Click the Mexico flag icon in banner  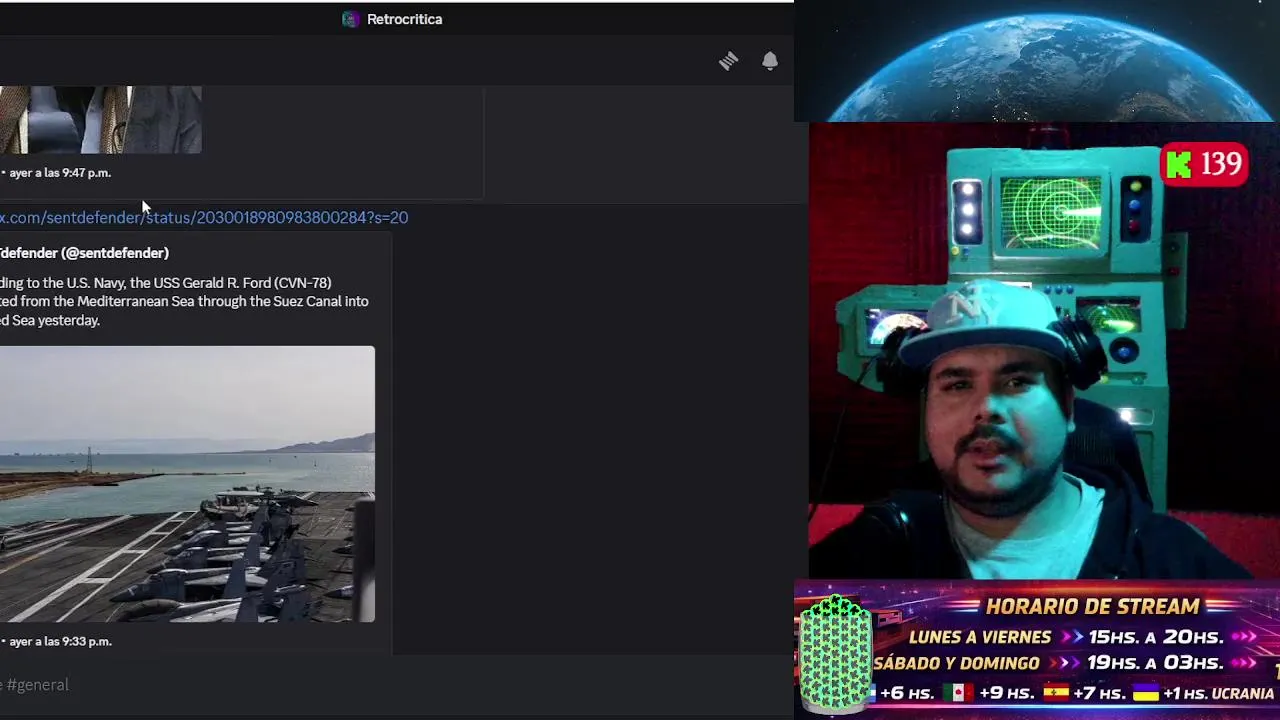[x=958, y=692]
